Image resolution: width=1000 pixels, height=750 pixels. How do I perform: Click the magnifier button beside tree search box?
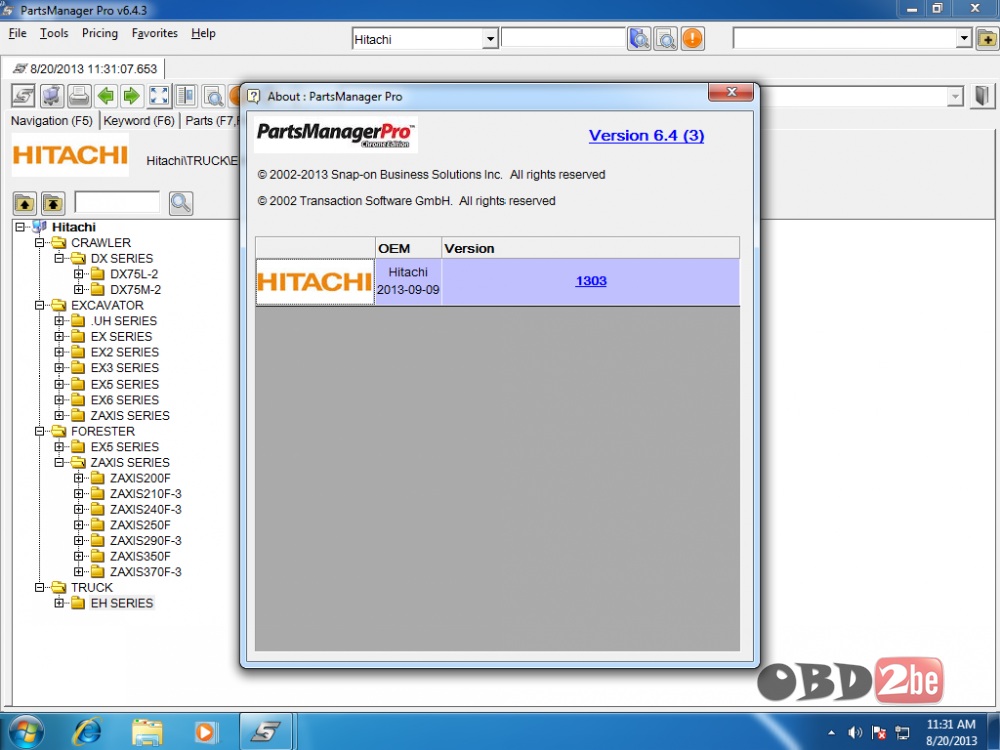point(181,203)
